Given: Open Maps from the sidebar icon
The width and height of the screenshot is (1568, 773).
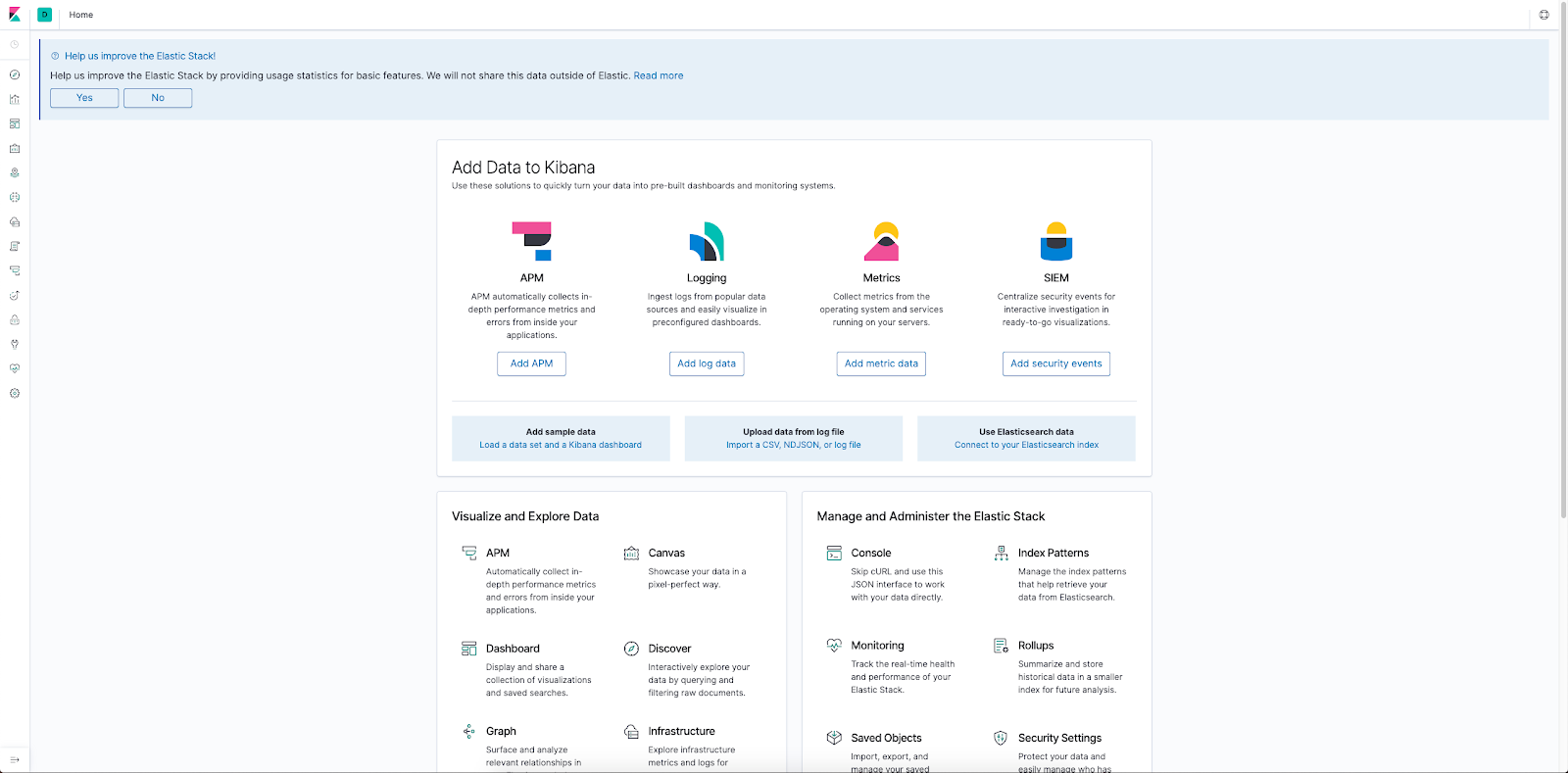Looking at the screenshot, I should pyautogui.click(x=15, y=172).
